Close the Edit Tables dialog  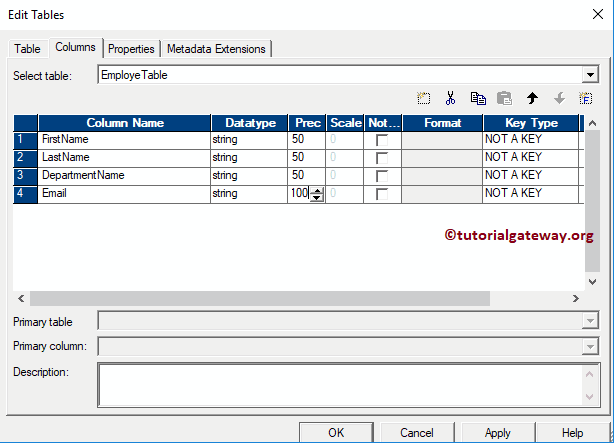pos(598,14)
